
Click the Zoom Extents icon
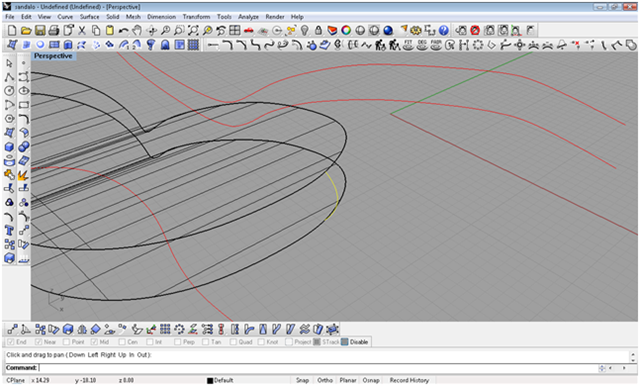tap(193, 30)
